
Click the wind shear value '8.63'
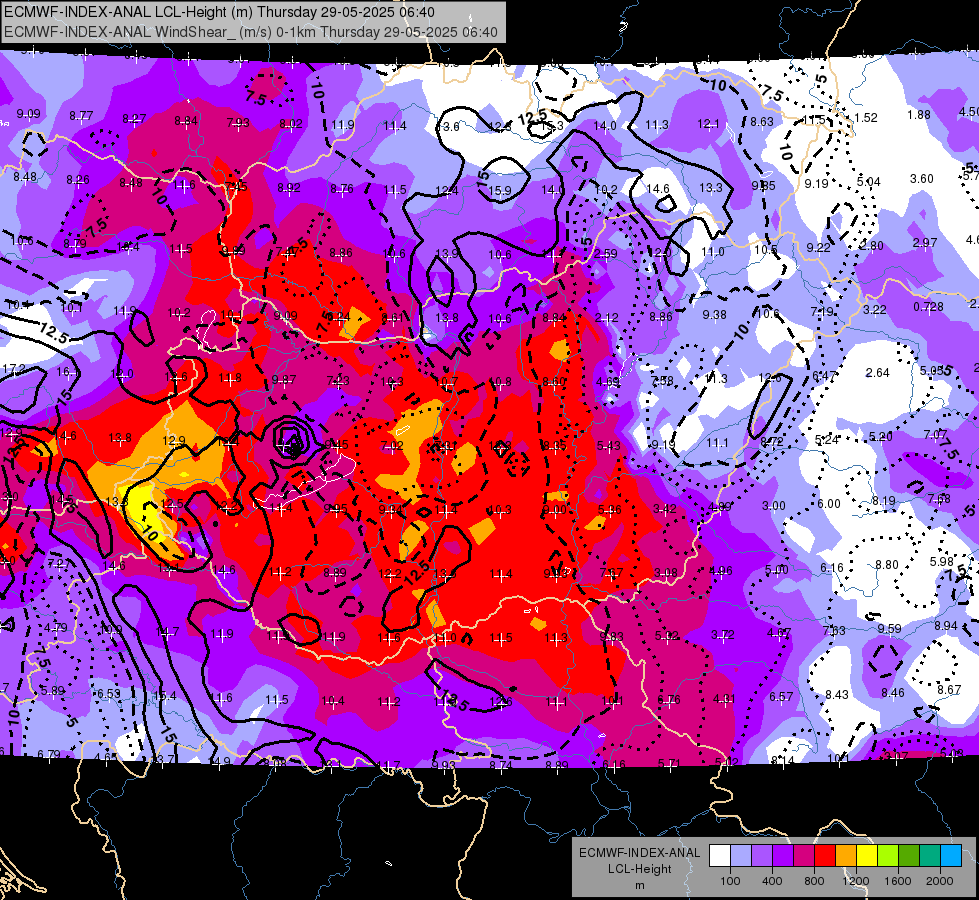coord(762,122)
